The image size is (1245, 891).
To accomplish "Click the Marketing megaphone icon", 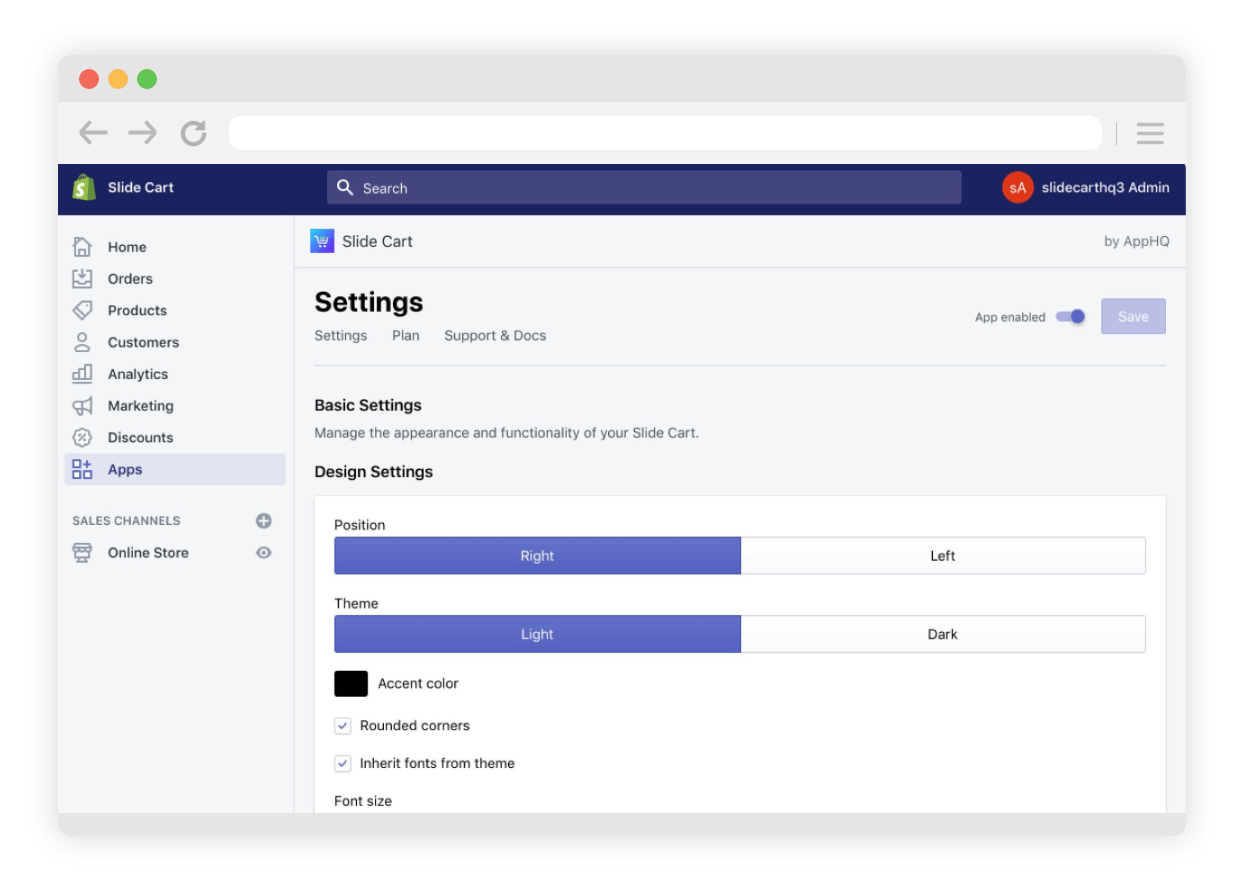I will [83, 406].
